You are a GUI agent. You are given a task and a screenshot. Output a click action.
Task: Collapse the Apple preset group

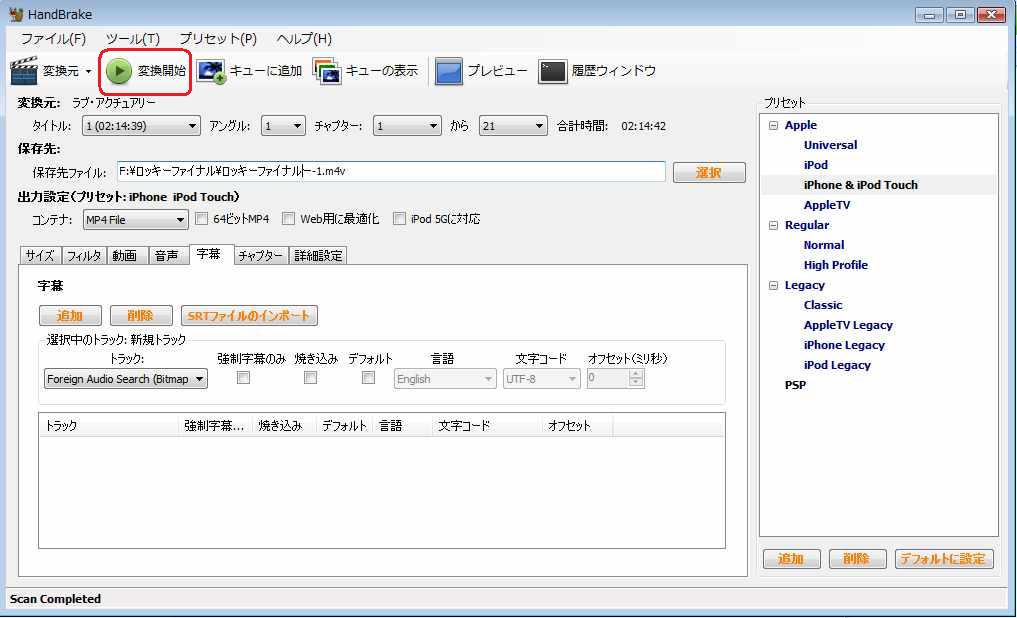coord(773,125)
